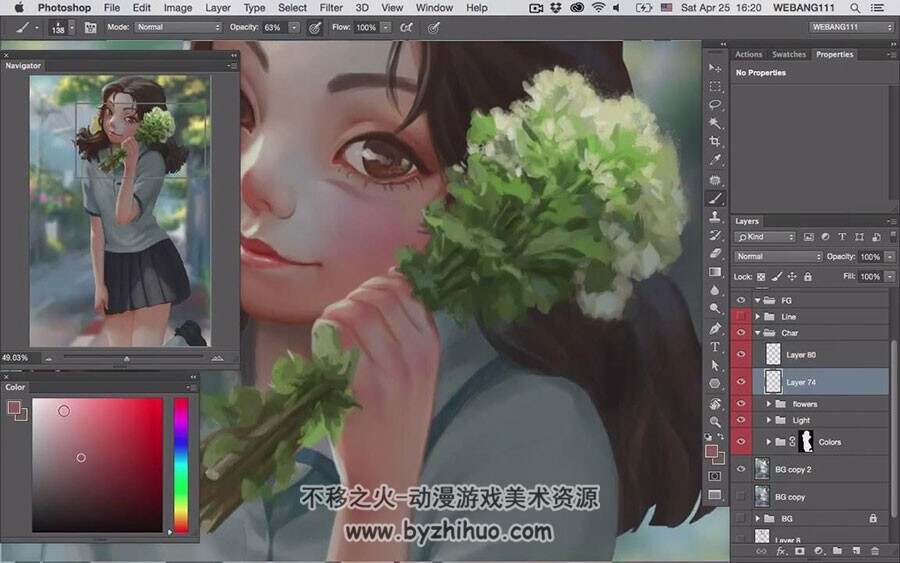900x563 pixels.
Task: Switch to the Swatches tab
Action: pos(789,55)
